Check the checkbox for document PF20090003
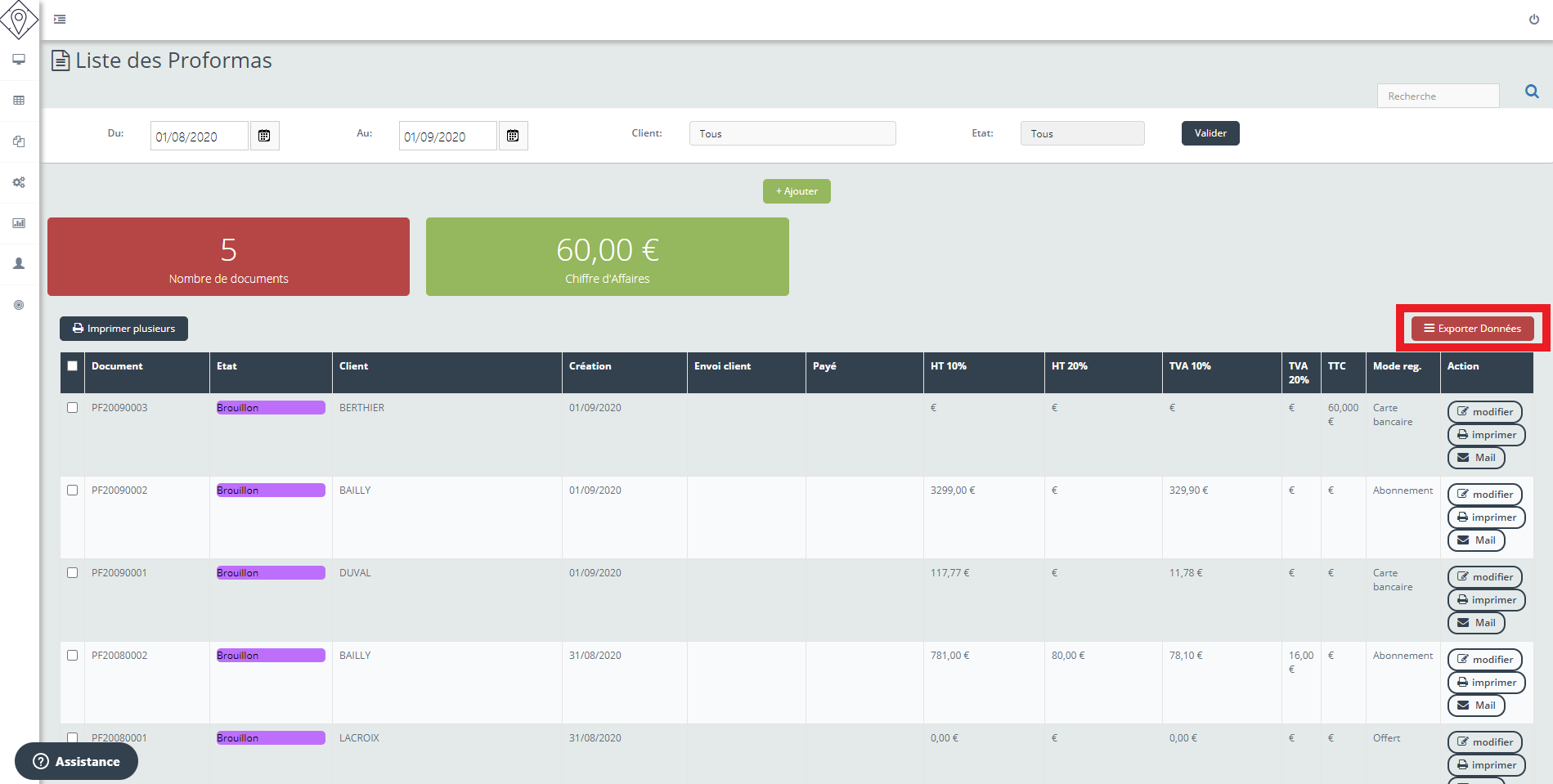The width and height of the screenshot is (1553, 784). (72, 407)
